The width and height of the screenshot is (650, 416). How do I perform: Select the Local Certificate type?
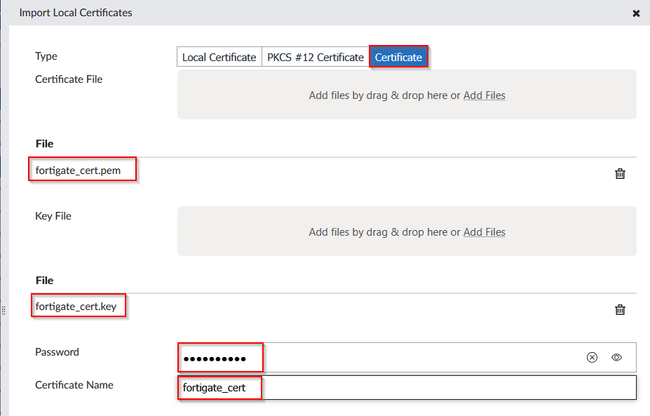click(219, 57)
